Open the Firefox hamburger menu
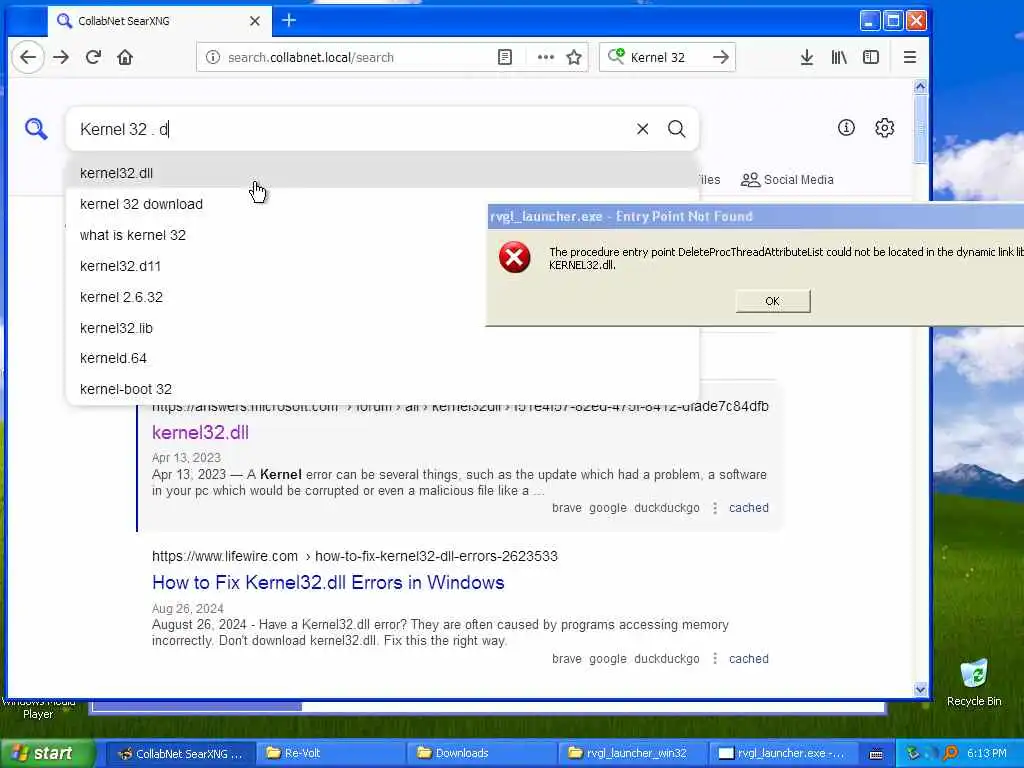Viewport: 1024px width, 768px height. [x=910, y=57]
